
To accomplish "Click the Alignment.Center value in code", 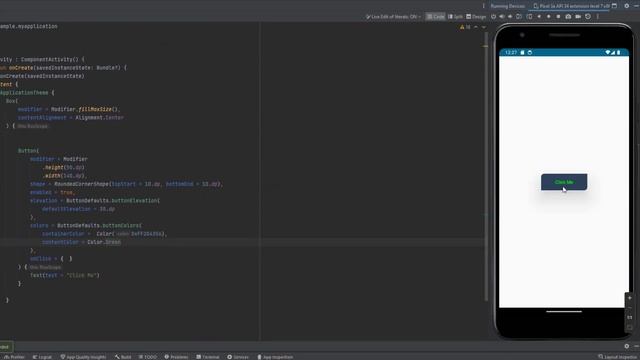I will coord(99,118).
